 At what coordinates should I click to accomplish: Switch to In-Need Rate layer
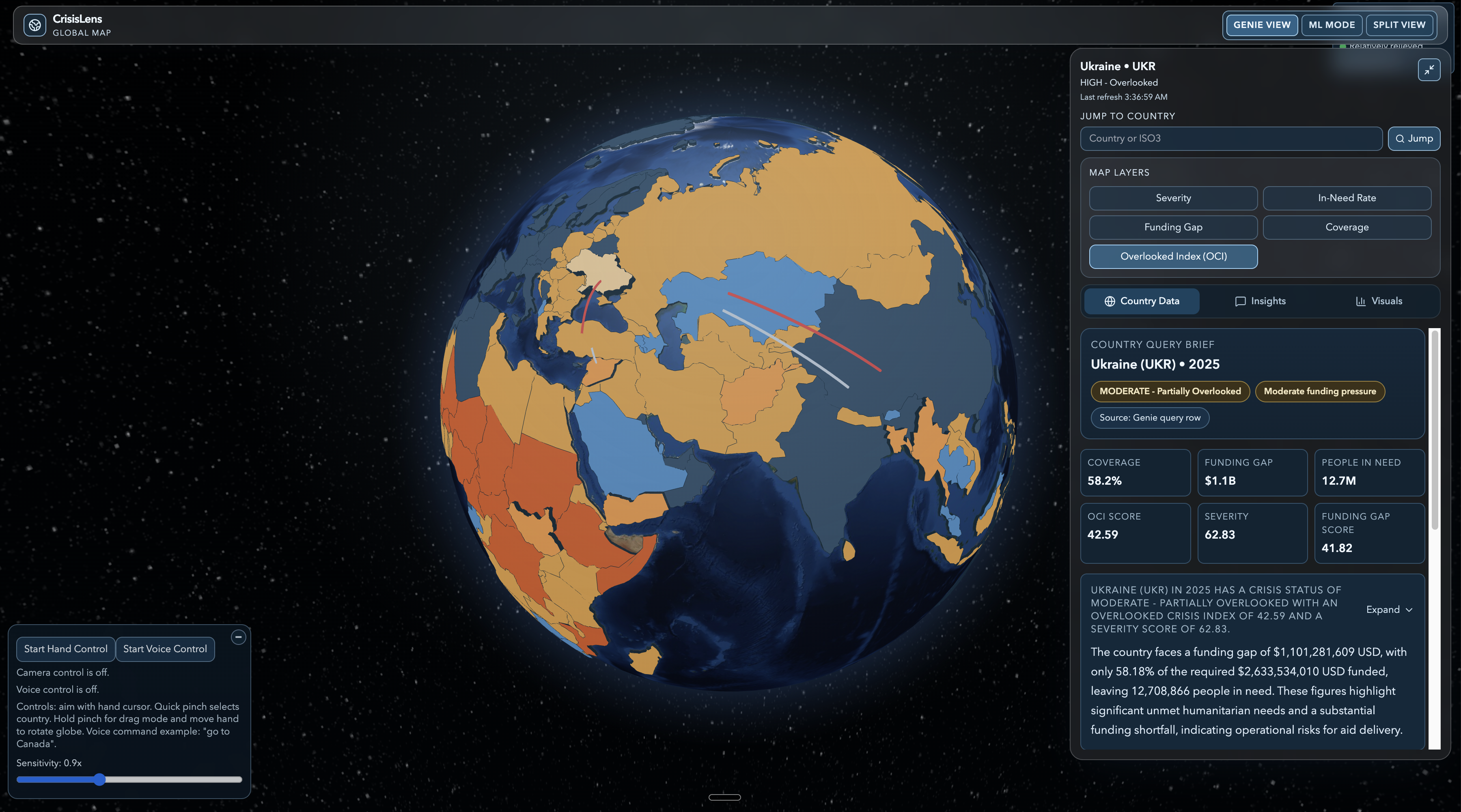pos(1347,198)
